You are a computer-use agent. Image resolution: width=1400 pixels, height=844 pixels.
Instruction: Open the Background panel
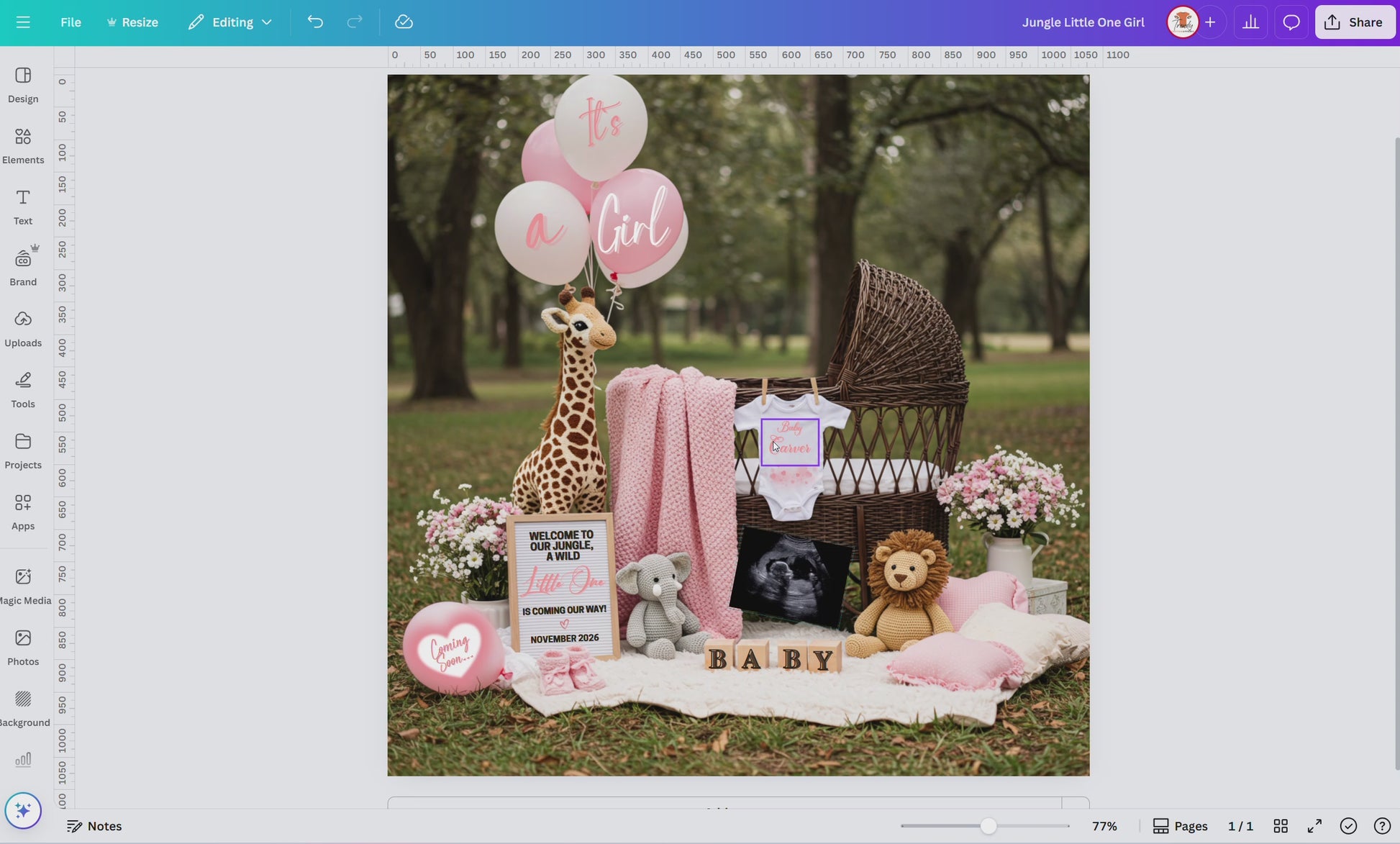coord(23,709)
